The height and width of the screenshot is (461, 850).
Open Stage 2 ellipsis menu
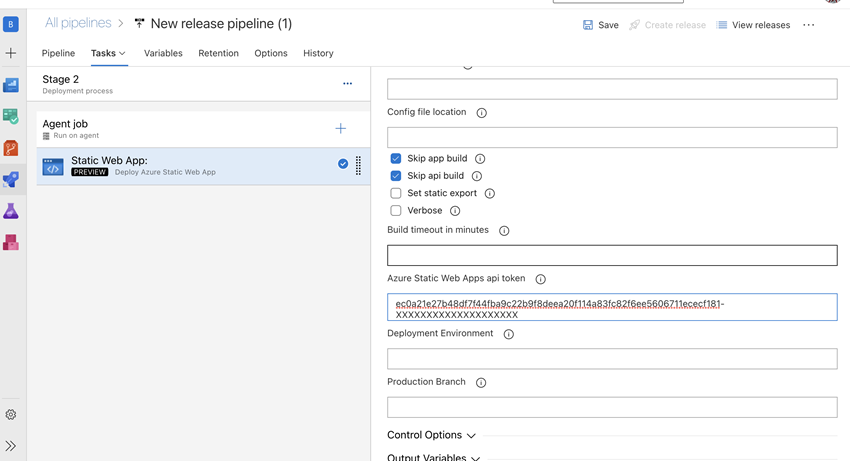[347, 84]
